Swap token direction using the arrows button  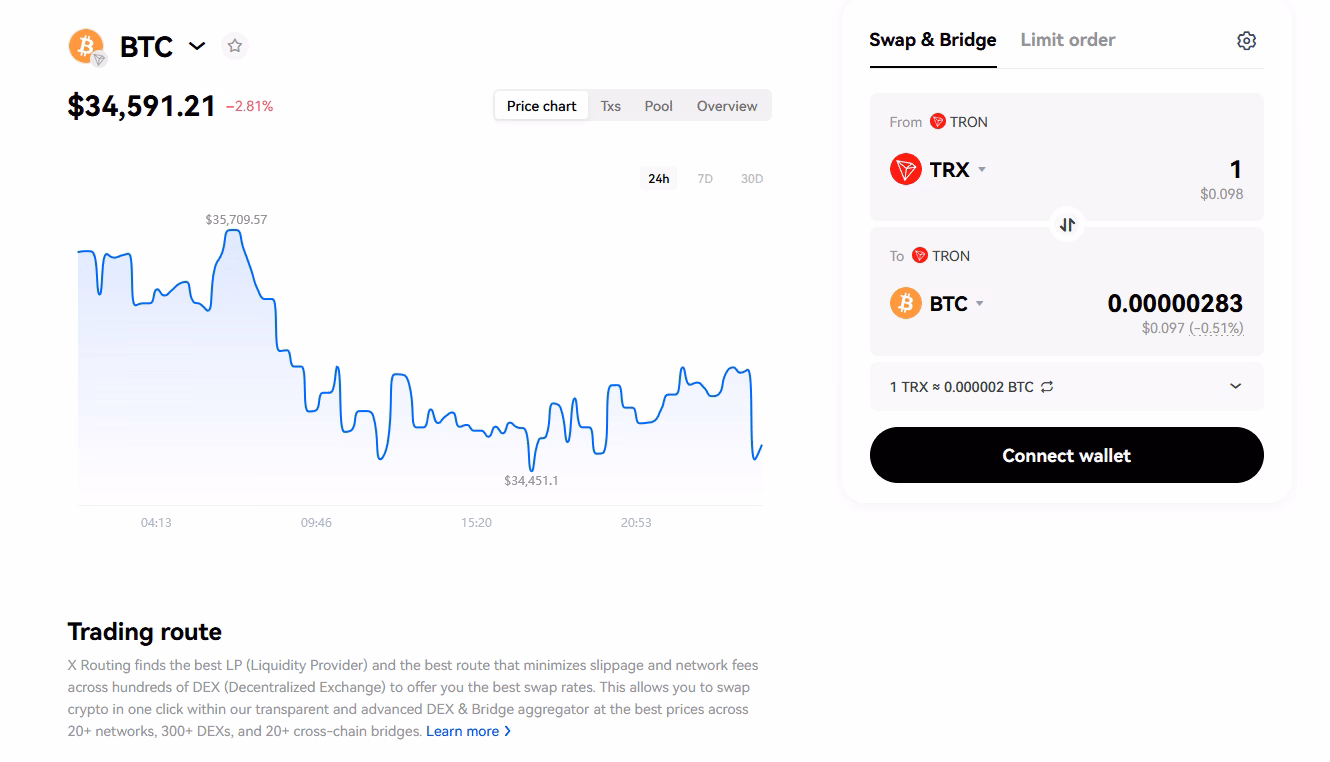click(x=1066, y=224)
